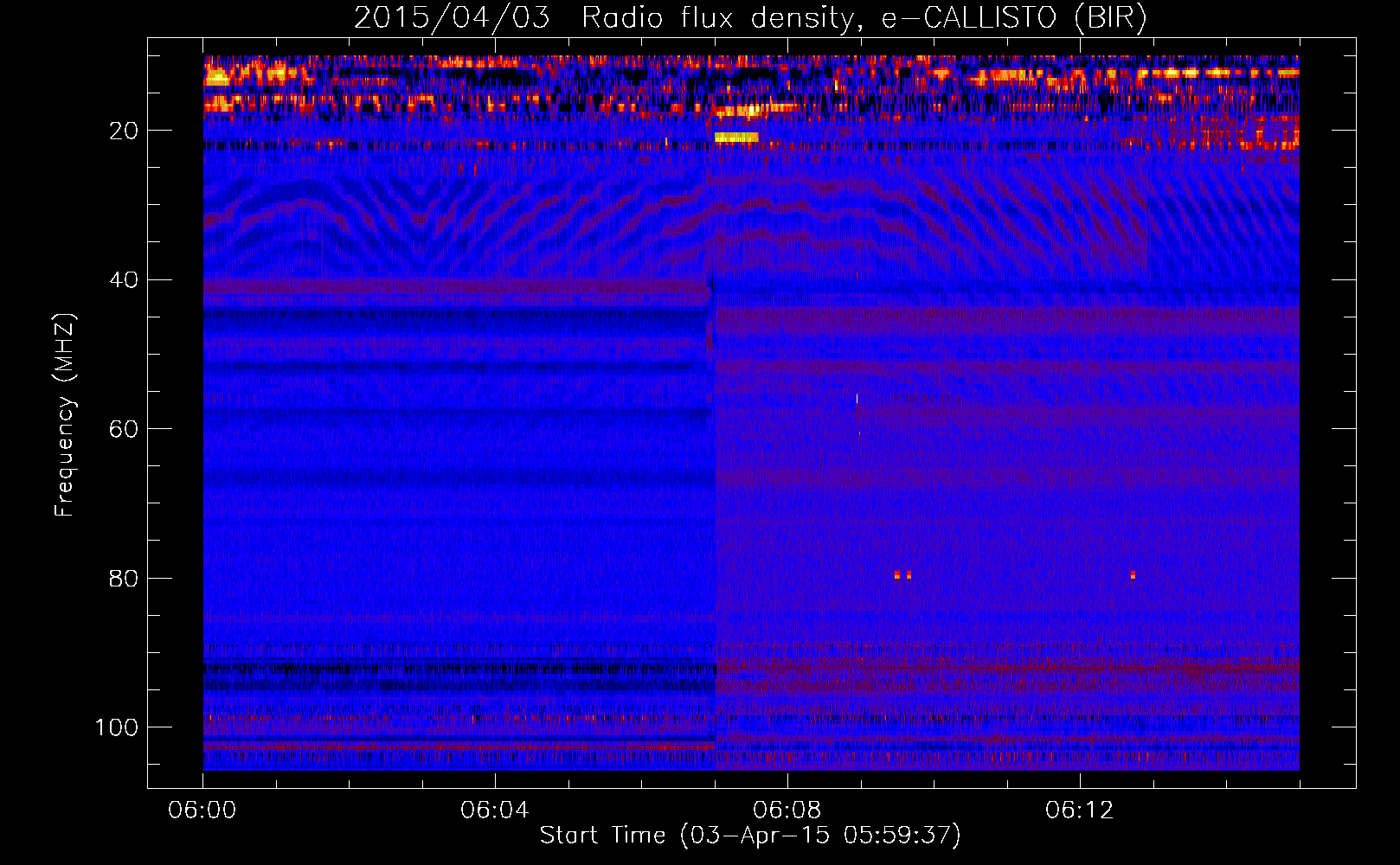Screen dimensions: 1400x865
Task: Click the '06:12' time tick label
Action: [1080, 811]
